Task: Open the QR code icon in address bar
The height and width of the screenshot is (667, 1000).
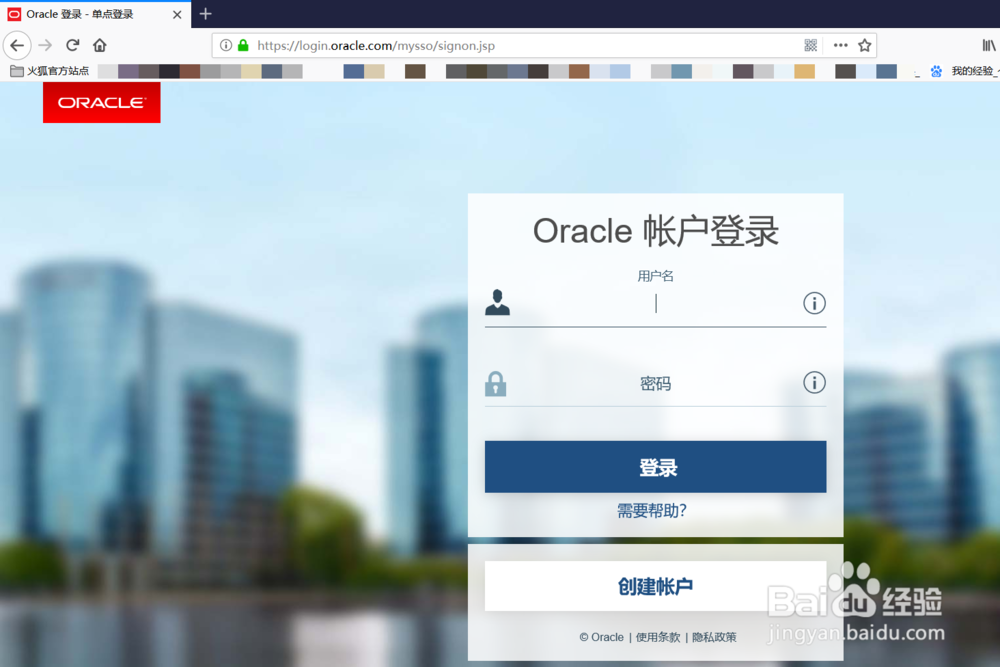Action: tap(811, 45)
